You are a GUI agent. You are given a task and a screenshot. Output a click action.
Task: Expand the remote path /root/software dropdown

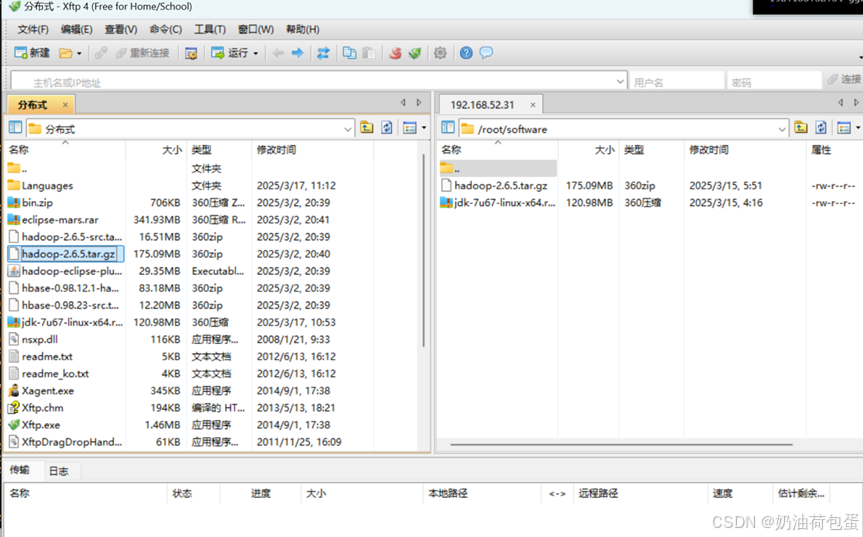click(x=782, y=129)
